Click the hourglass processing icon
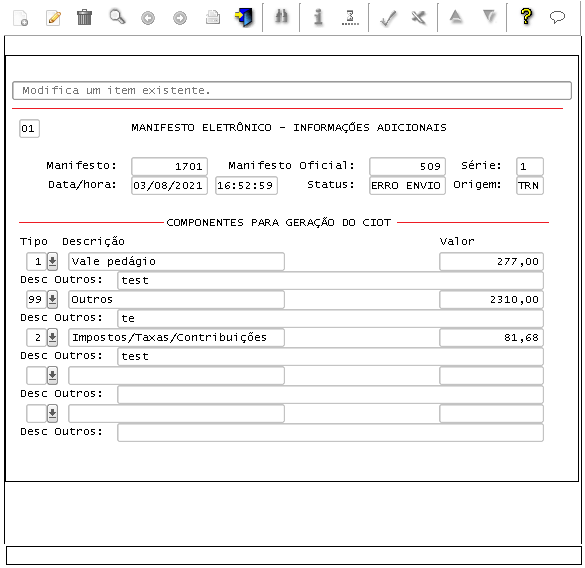585x568 pixels. [350, 18]
